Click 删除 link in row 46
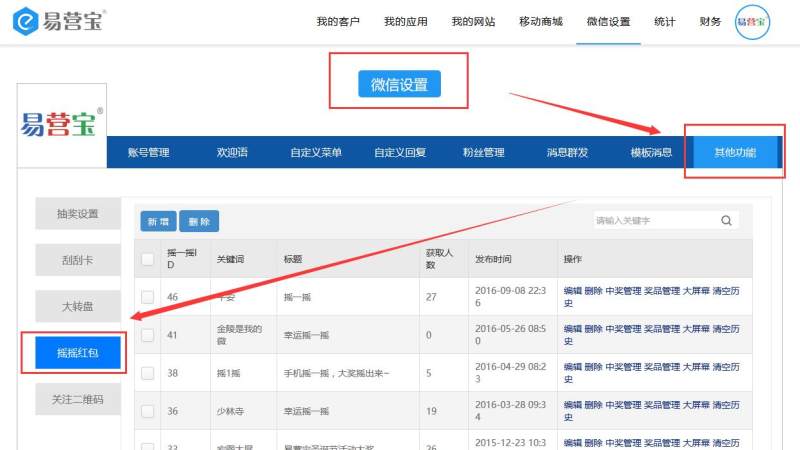The image size is (800, 450). 593,291
